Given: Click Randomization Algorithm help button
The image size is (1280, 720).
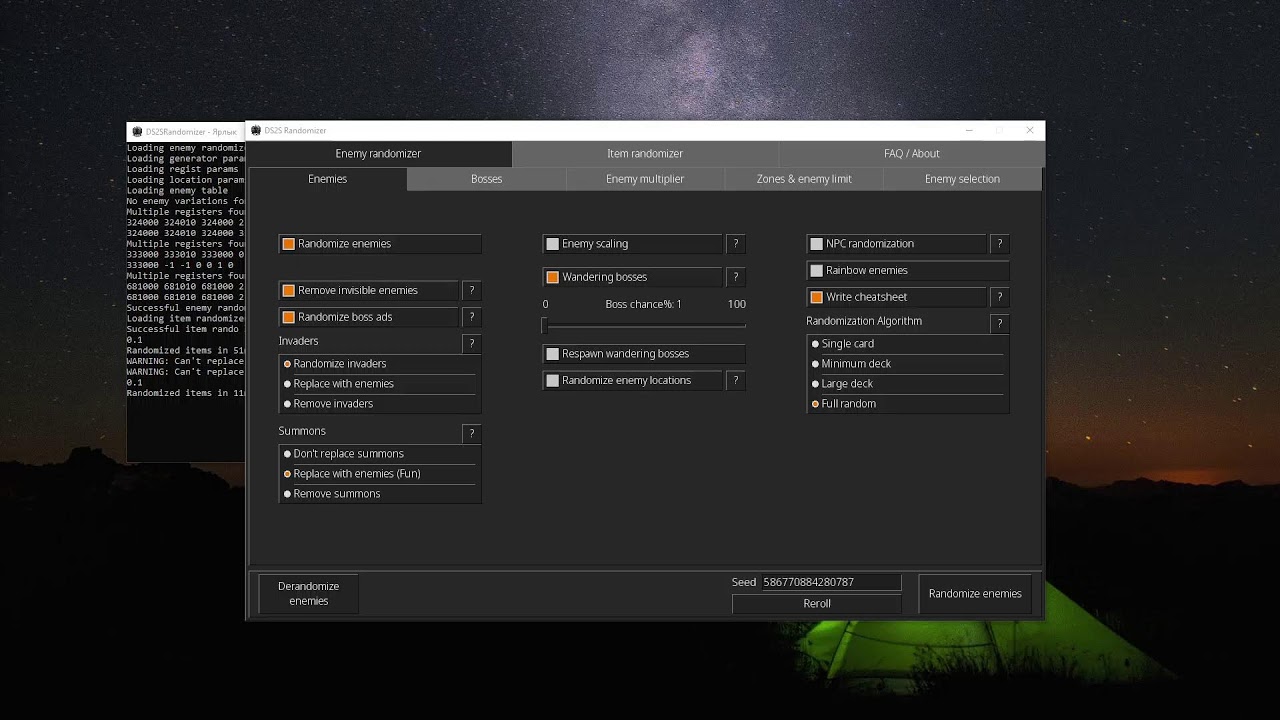Looking at the screenshot, I should [x=999, y=324].
